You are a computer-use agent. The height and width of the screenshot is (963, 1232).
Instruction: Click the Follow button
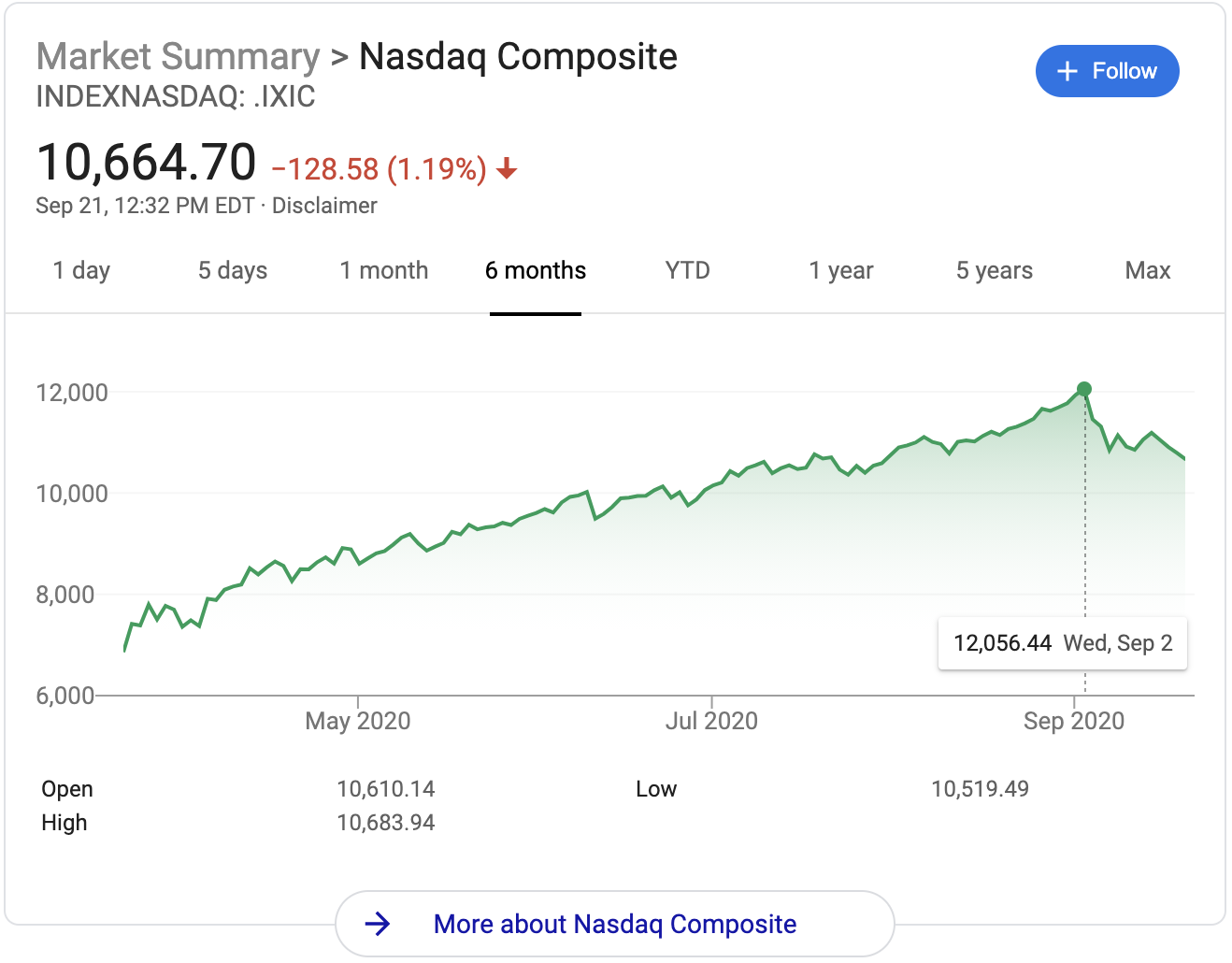1107,71
